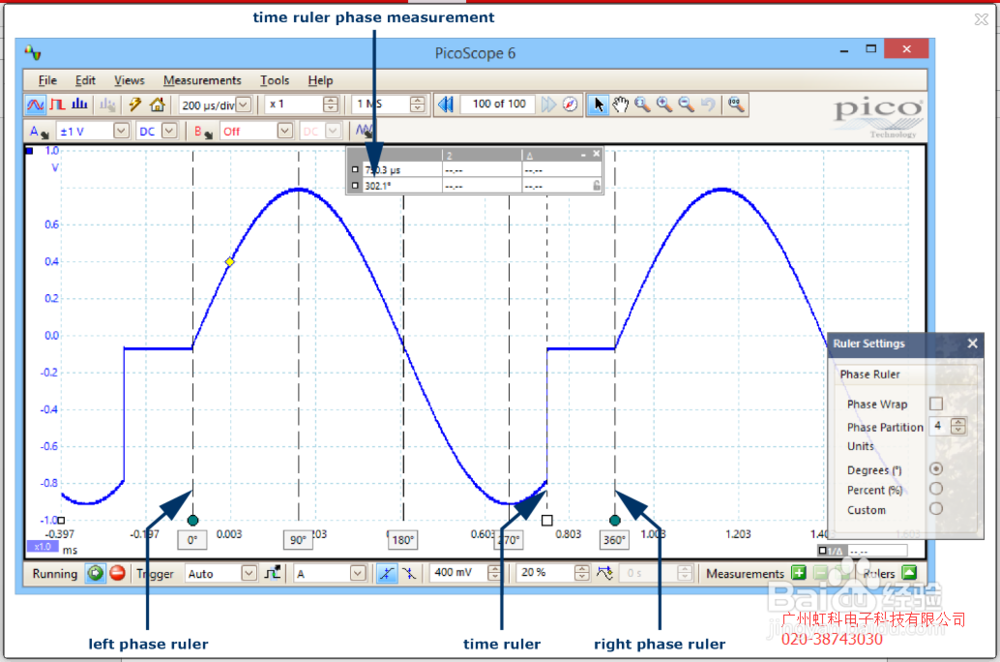Toggle the Phase Wrap checkbox
This screenshot has width=1000, height=662.
click(x=936, y=404)
